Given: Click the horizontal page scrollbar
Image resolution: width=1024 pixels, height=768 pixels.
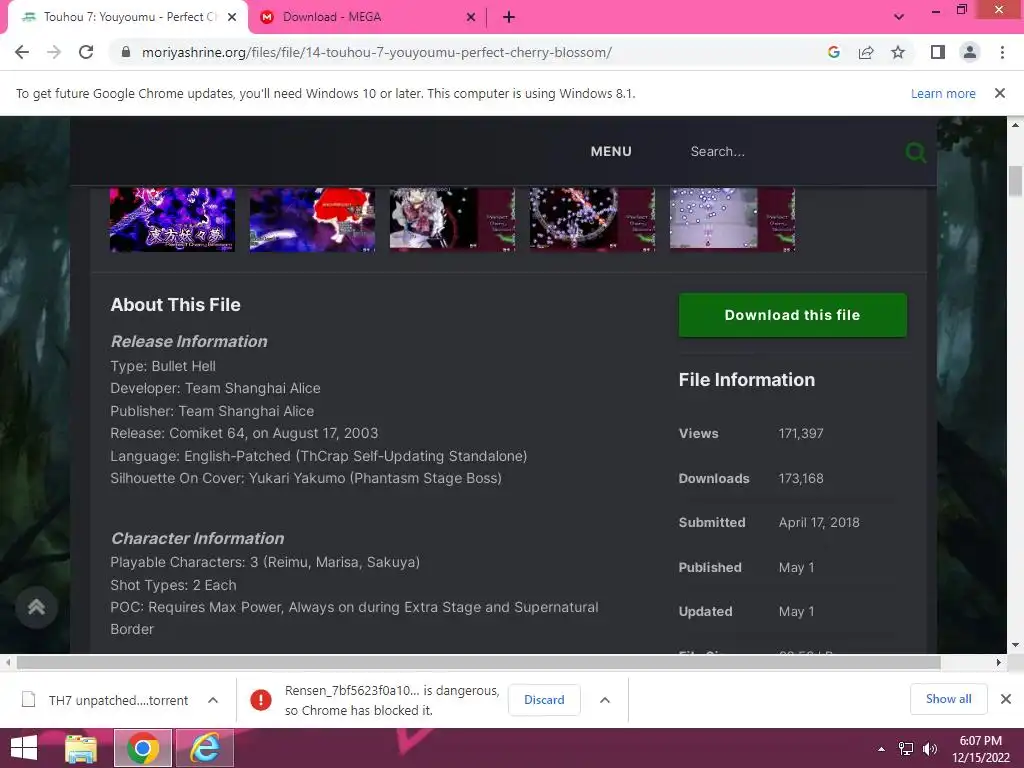Looking at the screenshot, I should point(479,662).
